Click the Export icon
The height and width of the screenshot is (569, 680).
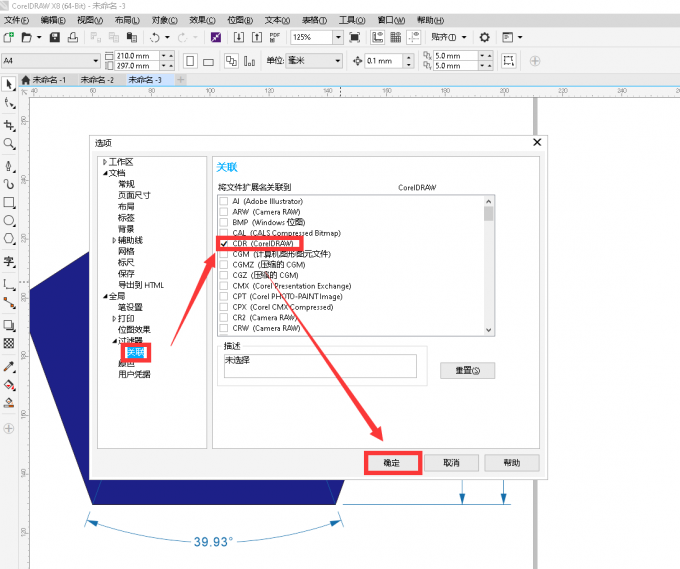click(x=257, y=37)
